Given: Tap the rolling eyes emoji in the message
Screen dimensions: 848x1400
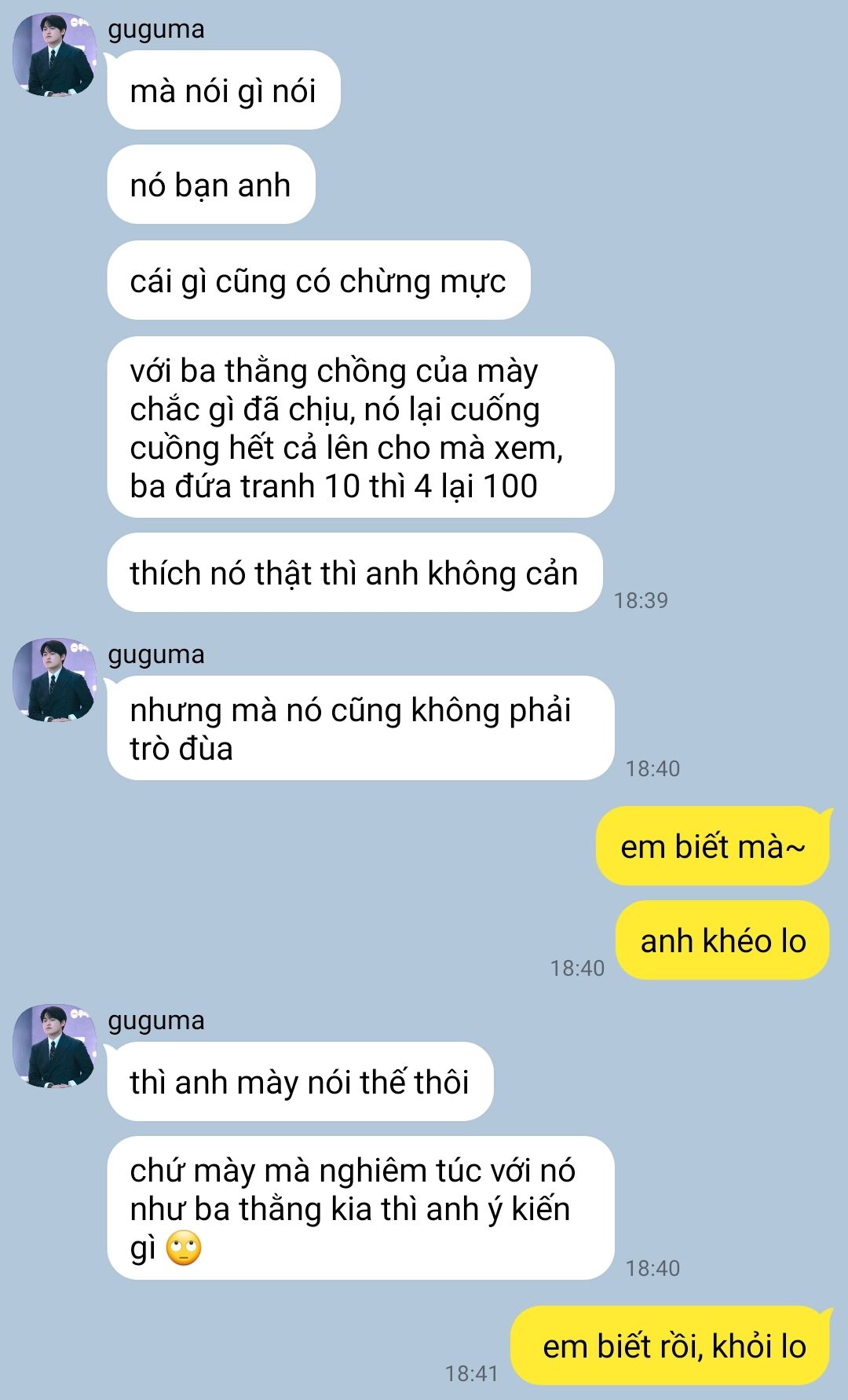Looking at the screenshot, I should [x=184, y=1248].
